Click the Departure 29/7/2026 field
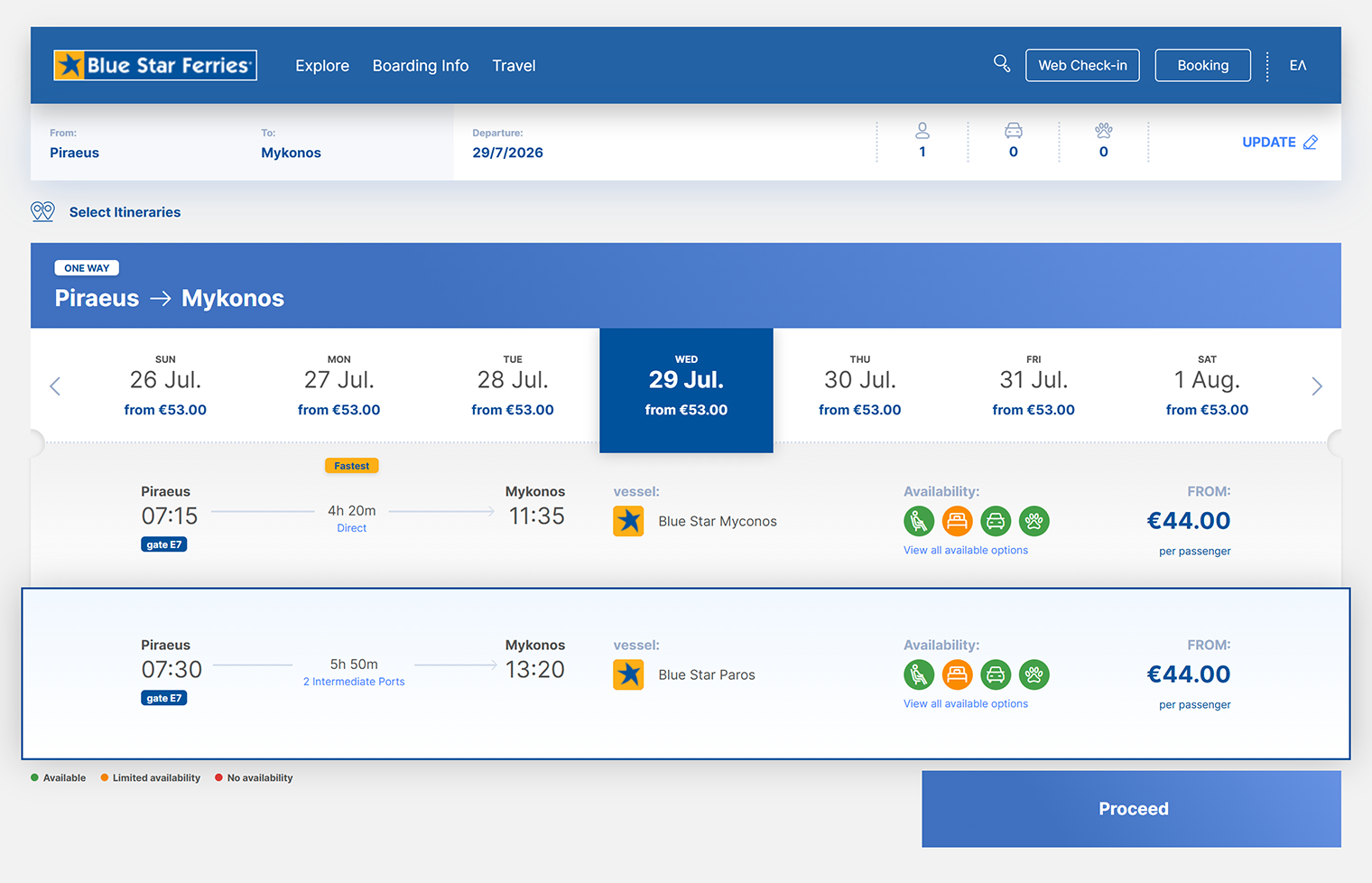Screen dimensions: 1372x883 pos(663,144)
